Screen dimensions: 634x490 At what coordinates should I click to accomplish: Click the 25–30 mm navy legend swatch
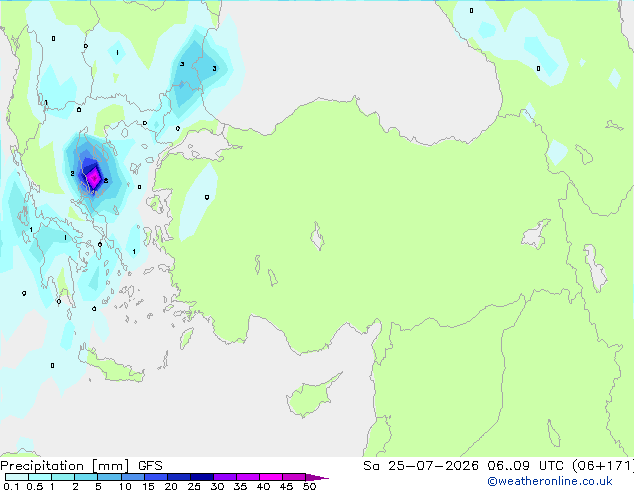click(x=201, y=477)
